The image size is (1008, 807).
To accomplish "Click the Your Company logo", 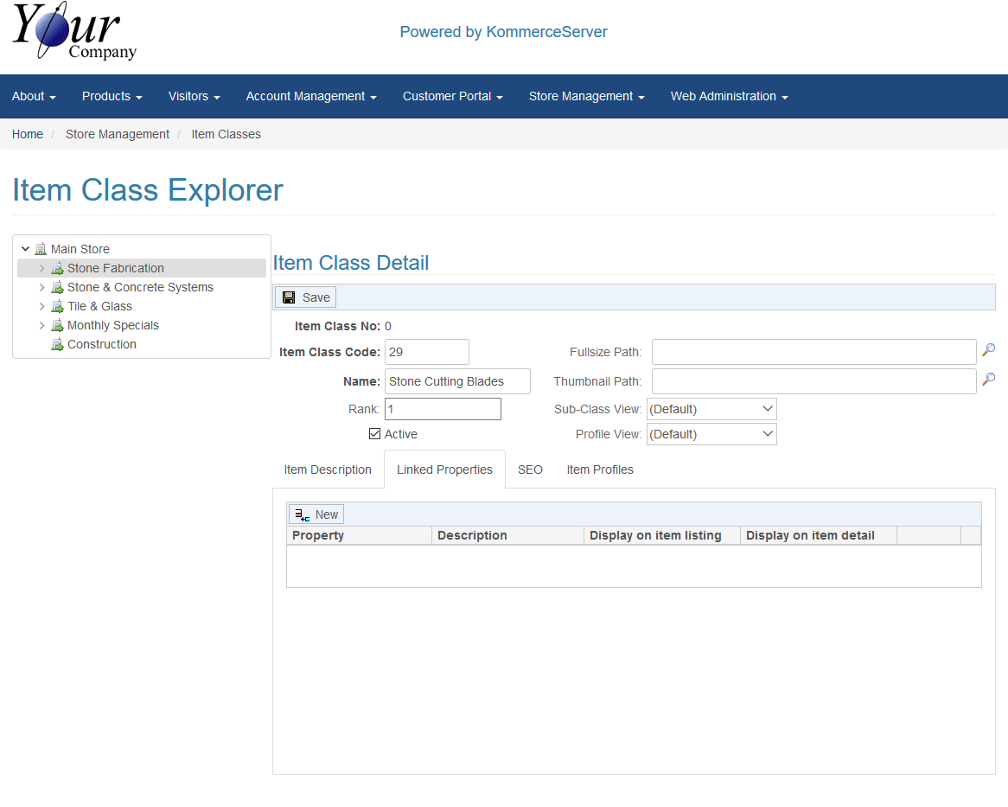I will [74, 32].
